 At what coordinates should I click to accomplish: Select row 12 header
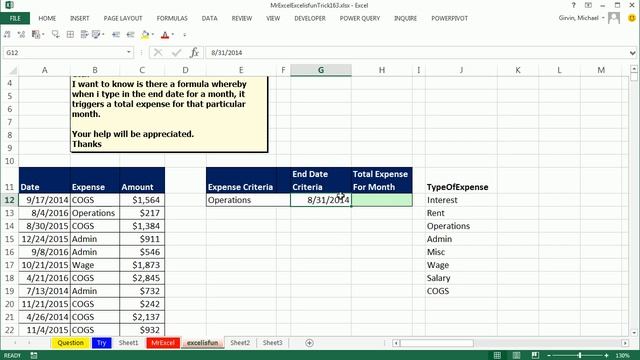(x=9, y=200)
